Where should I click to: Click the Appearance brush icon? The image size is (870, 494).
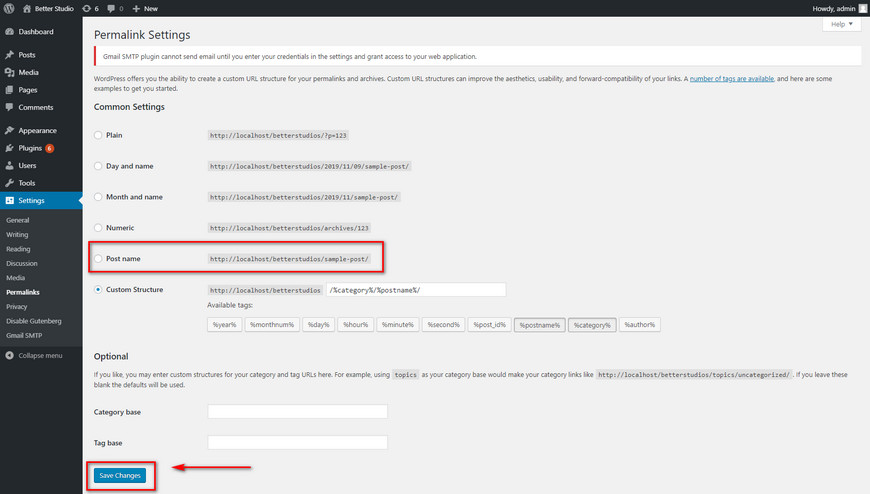pyautogui.click(x=9, y=130)
